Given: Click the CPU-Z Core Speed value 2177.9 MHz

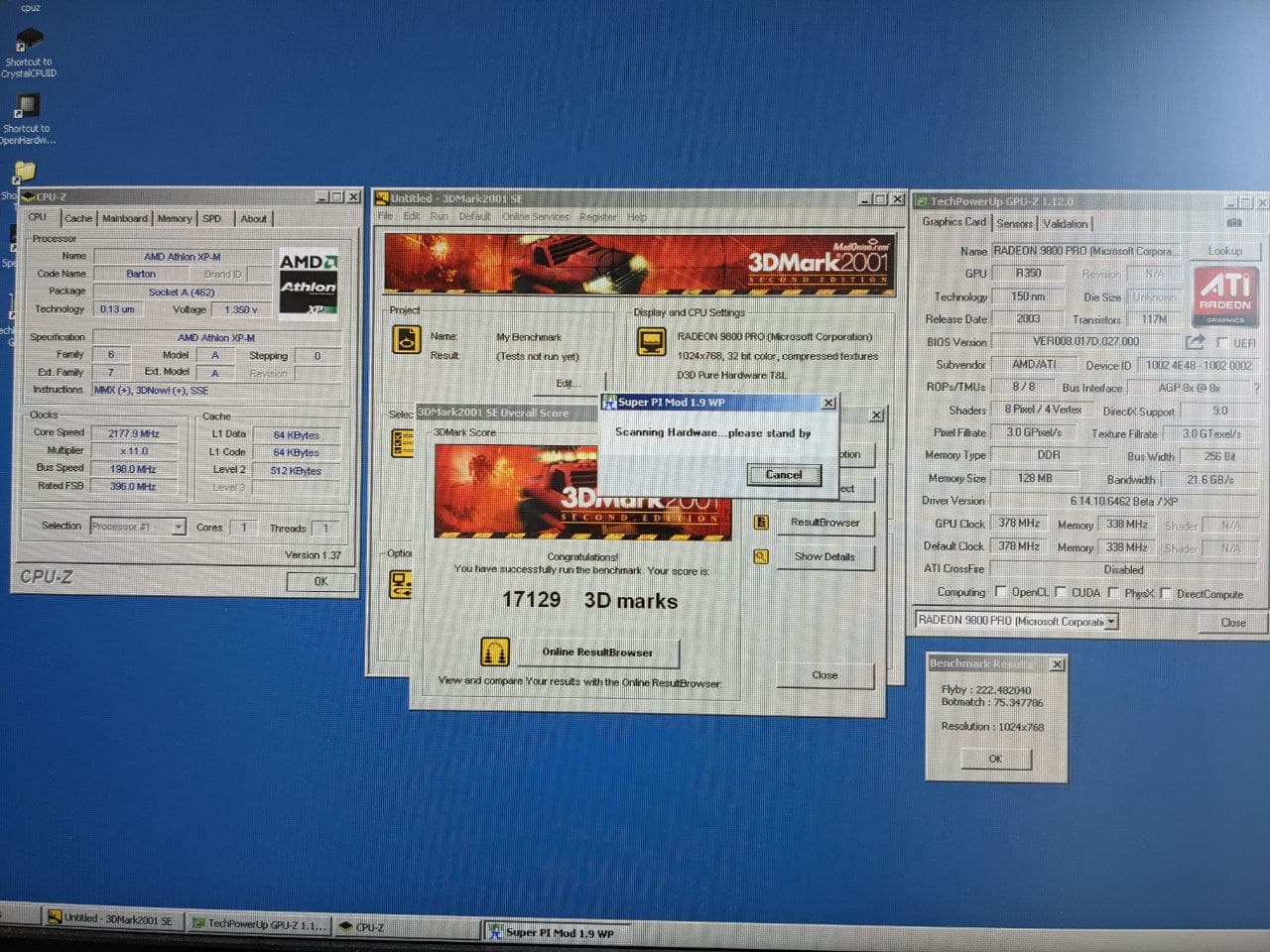Looking at the screenshot, I should pos(134,433).
